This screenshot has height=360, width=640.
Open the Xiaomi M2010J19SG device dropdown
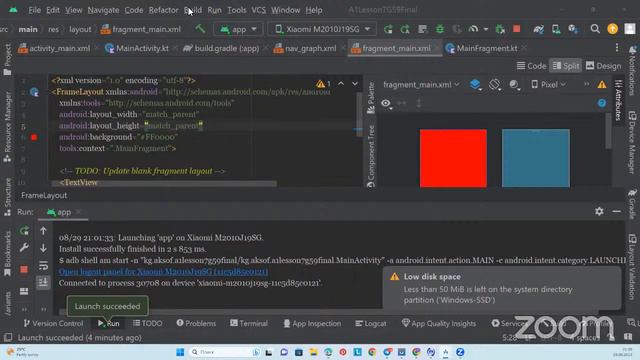coord(322,29)
